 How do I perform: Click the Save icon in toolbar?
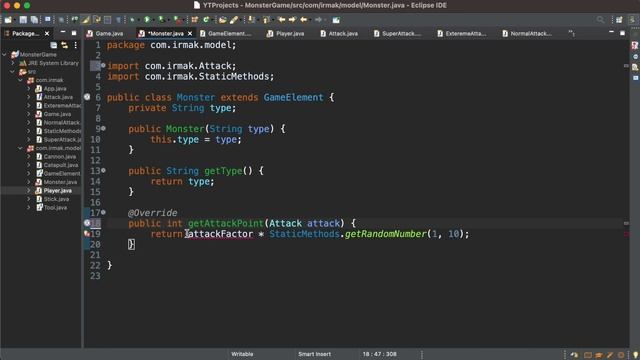(23, 20)
